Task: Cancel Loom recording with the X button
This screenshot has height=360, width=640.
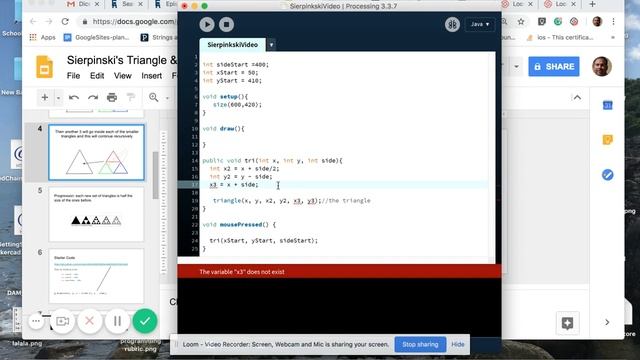Action: (x=90, y=321)
